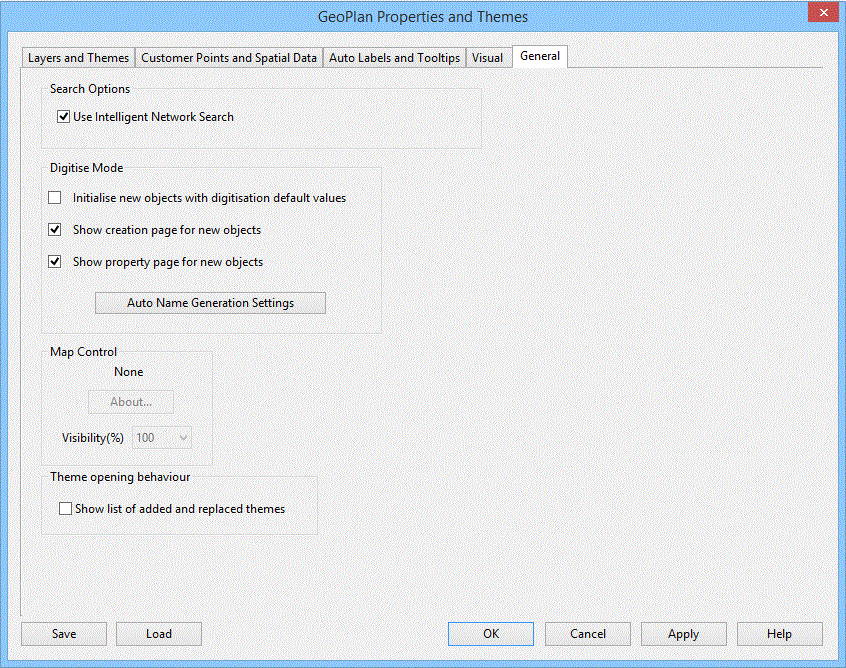Enable Show list of added and replaced themes
The image size is (846, 668).
(65, 508)
